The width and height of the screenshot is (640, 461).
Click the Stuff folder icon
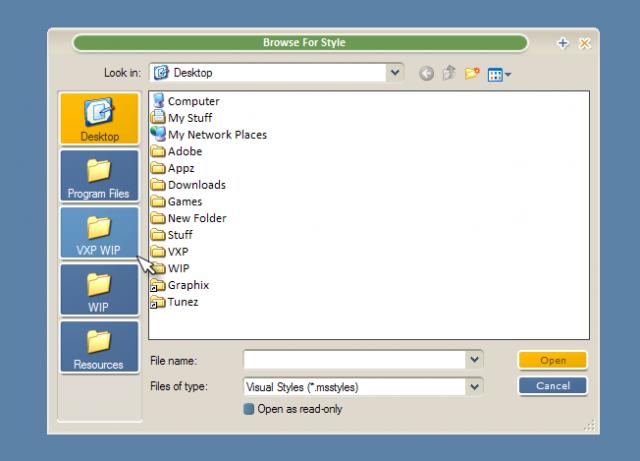coord(158,235)
